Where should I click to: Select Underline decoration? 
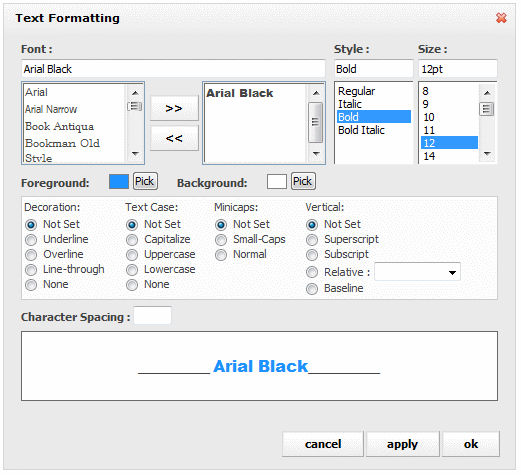coord(31,240)
